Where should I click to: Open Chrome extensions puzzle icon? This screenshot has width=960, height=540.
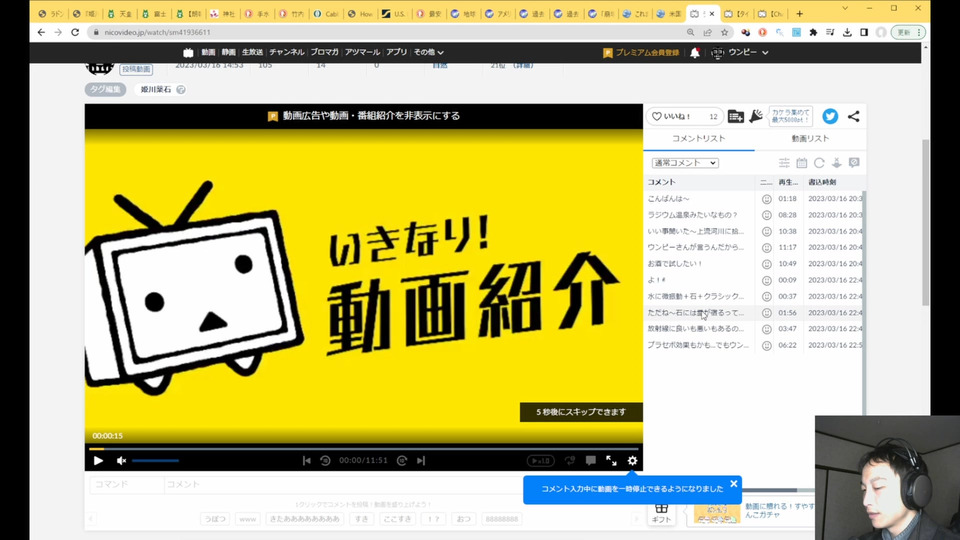coord(812,32)
